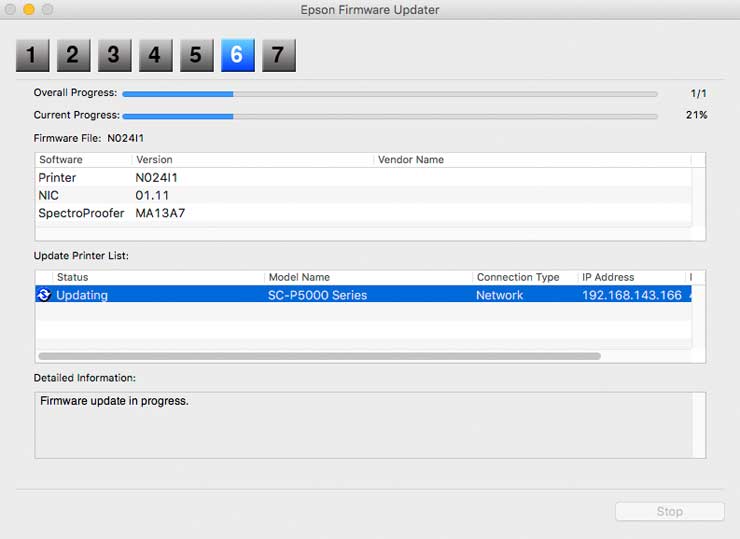
Task: Click highlighted step 6 icon
Action: [x=238, y=55]
